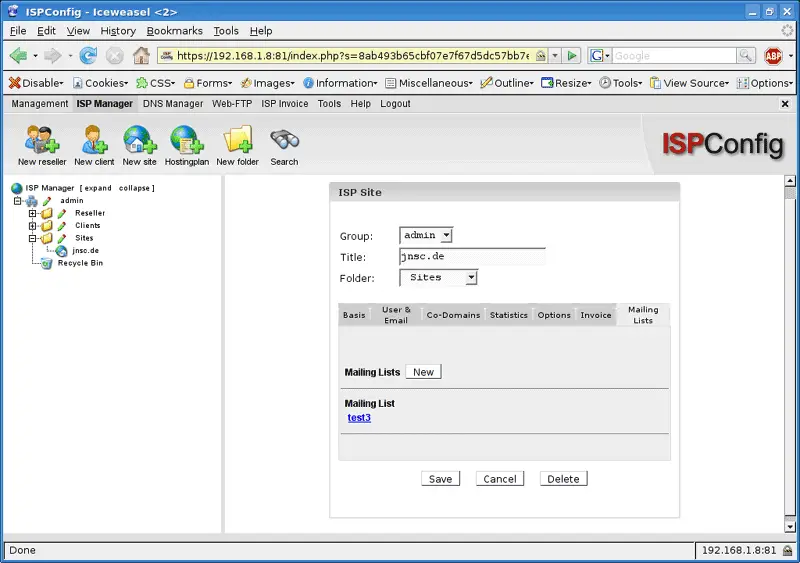
Task: Expand the Clients tree node
Action: pos(32,226)
